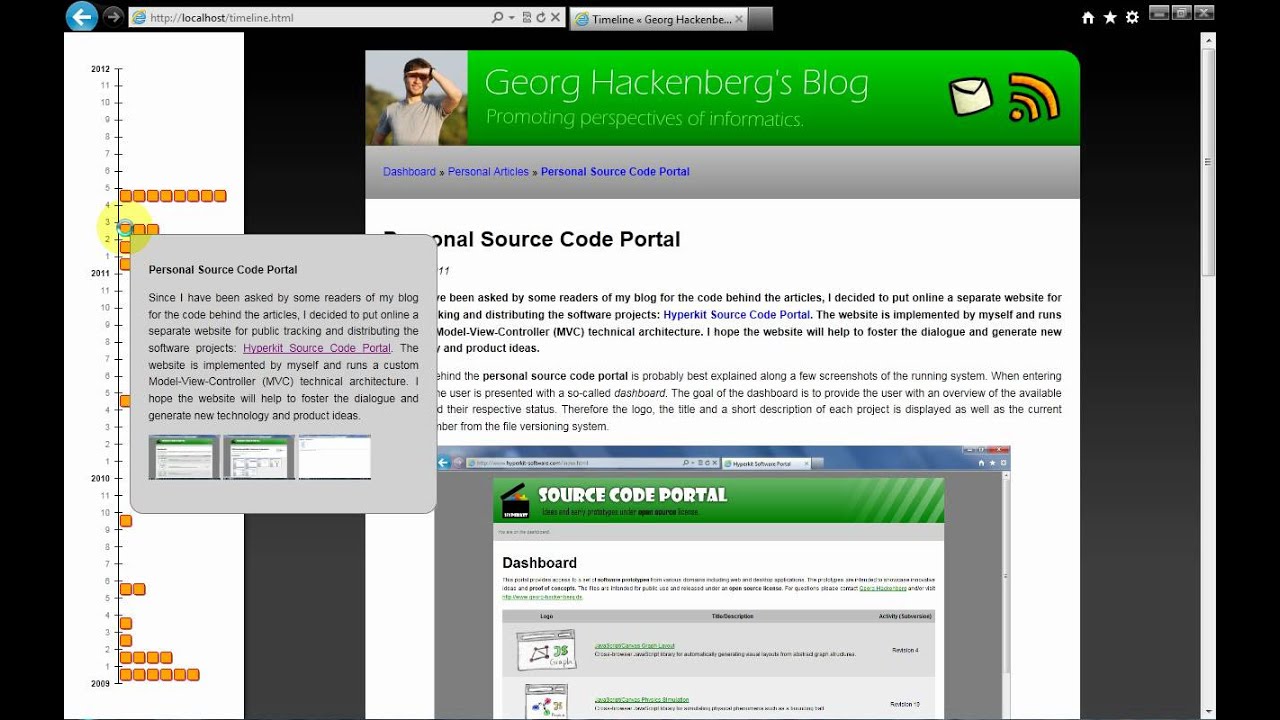Open a new tab beside the Timeline tab
The width and height of the screenshot is (1280, 720).
(761, 19)
